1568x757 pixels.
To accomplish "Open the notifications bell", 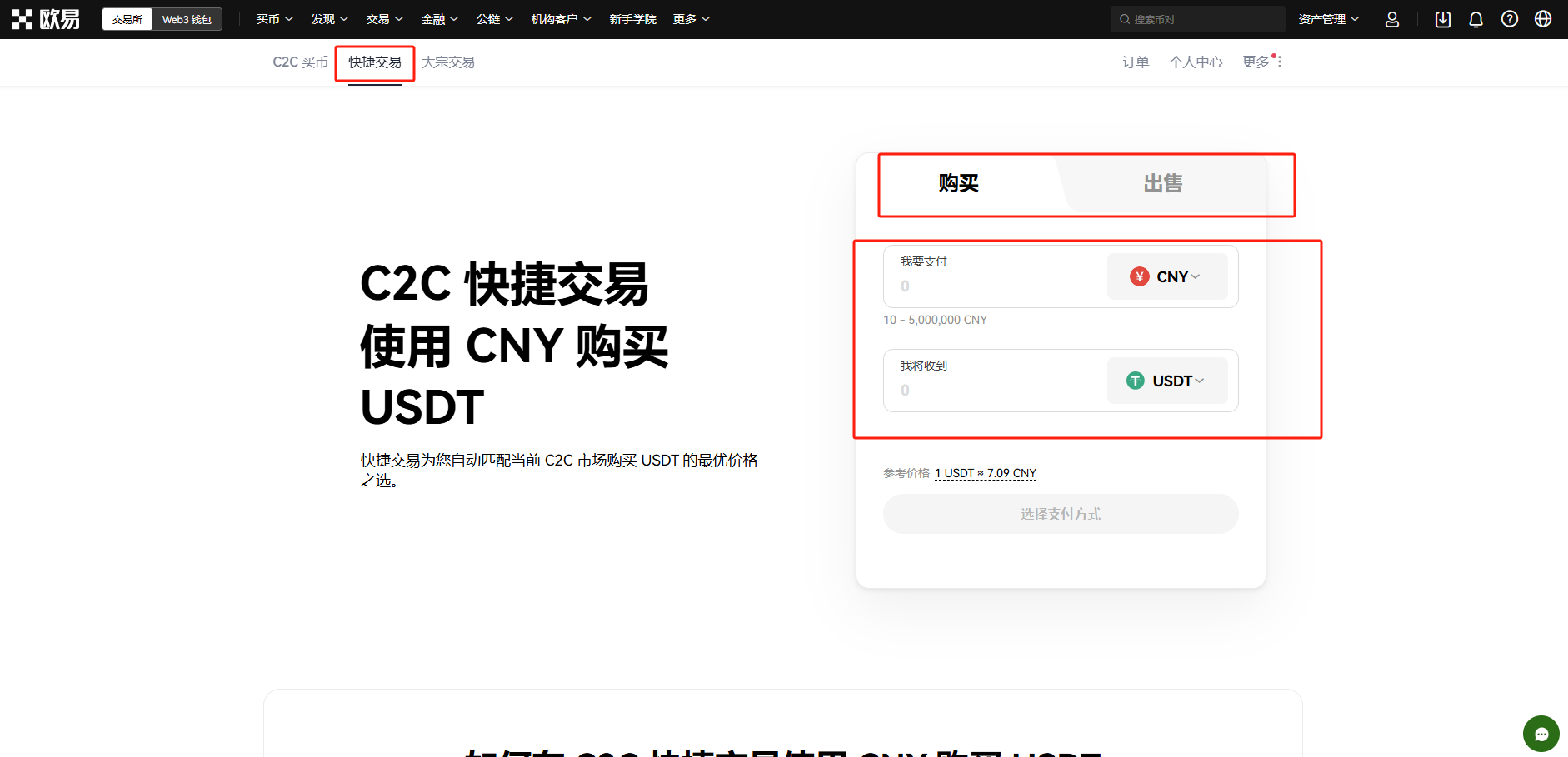I will pyautogui.click(x=1476, y=19).
